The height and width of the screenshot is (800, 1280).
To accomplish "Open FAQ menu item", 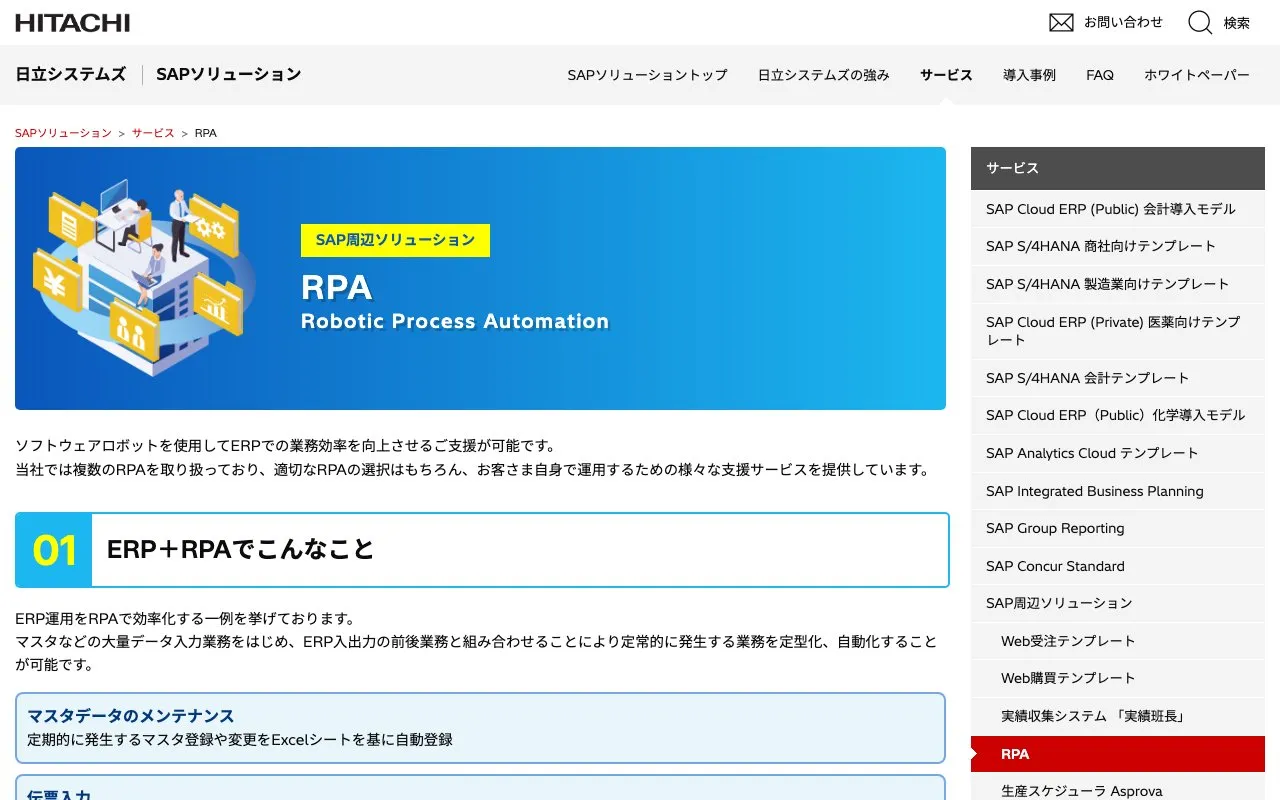I will [x=1100, y=75].
